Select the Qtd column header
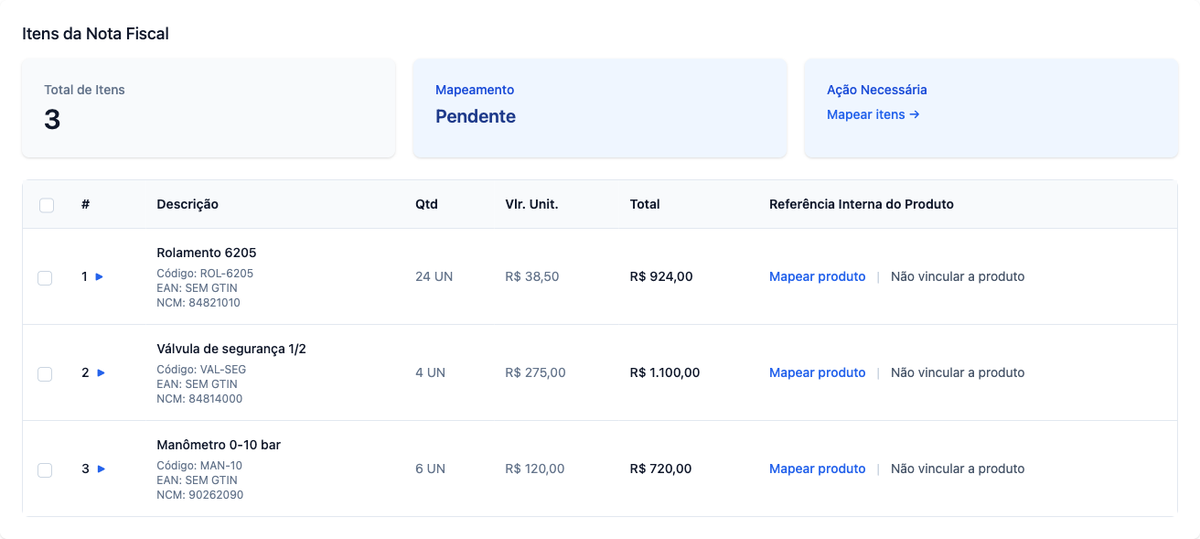This screenshot has height=539, width=1200. coord(426,204)
